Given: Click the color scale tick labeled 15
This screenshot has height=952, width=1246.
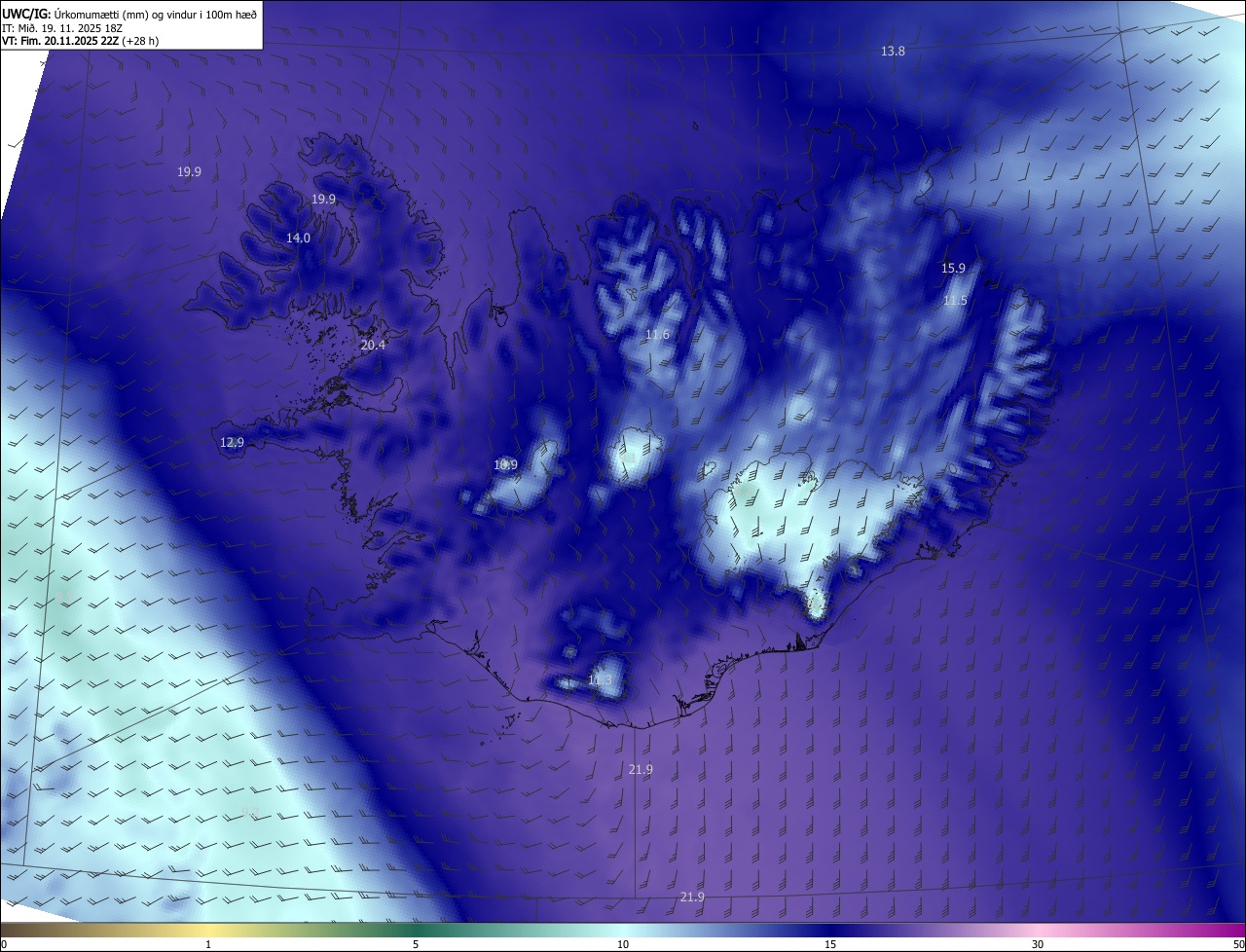Looking at the screenshot, I should point(830,944).
